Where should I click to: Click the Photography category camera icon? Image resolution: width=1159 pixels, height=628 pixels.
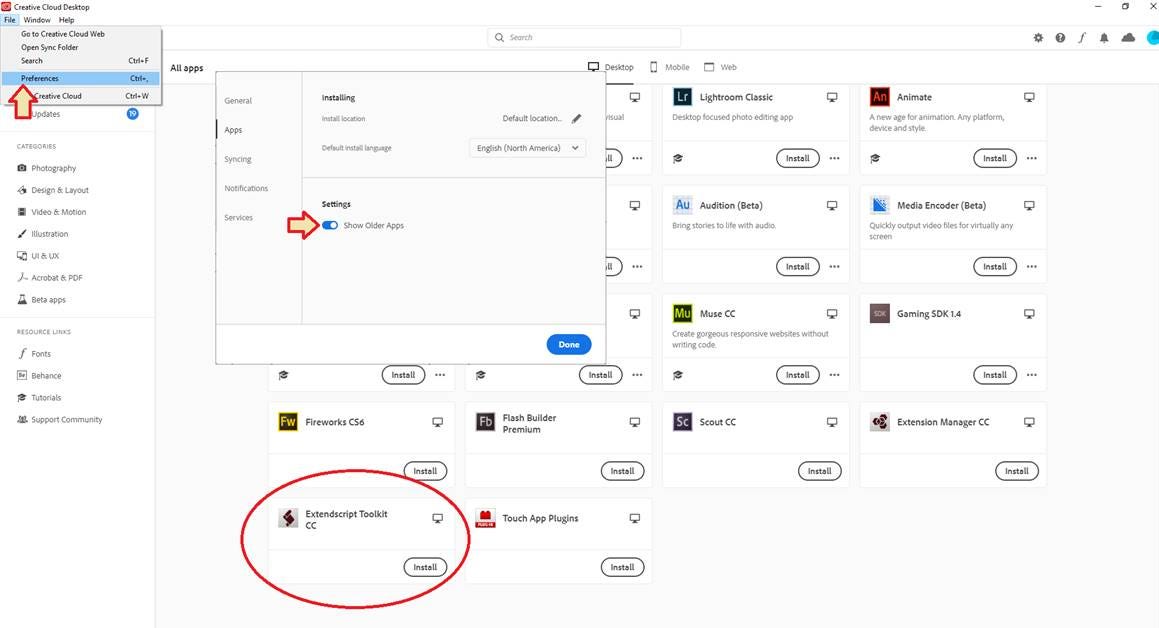coord(22,168)
